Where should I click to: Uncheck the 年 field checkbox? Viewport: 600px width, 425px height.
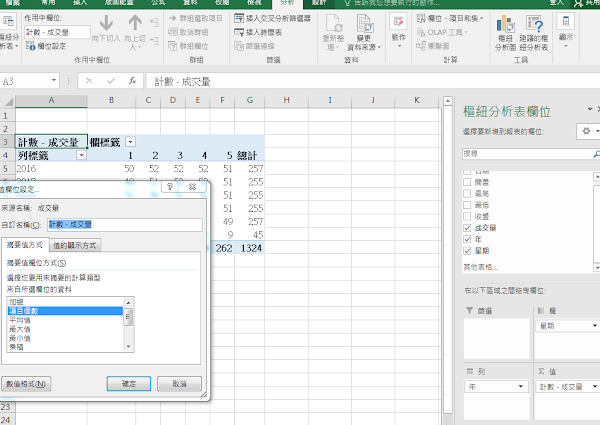[x=467, y=239]
